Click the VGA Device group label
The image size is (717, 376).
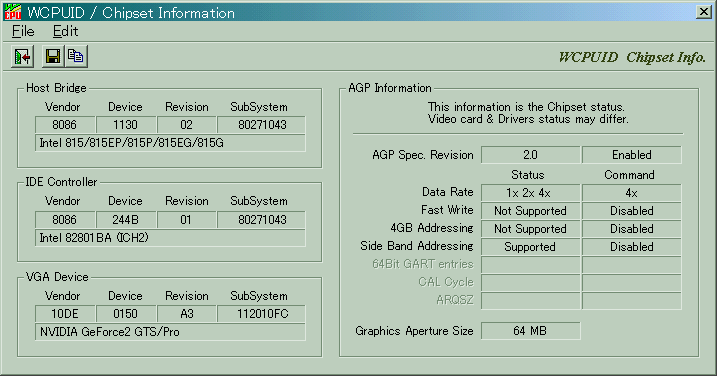pyautogui.click(x=57, y=277)
